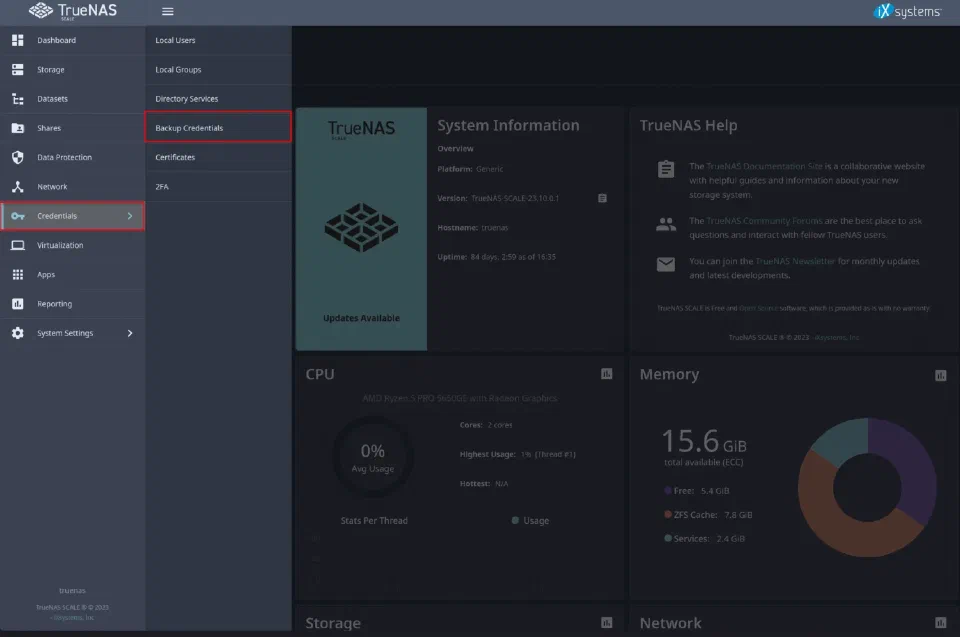Open Local Groups submenu item
This screenshot has height=637, width=960.
(219, 70)
